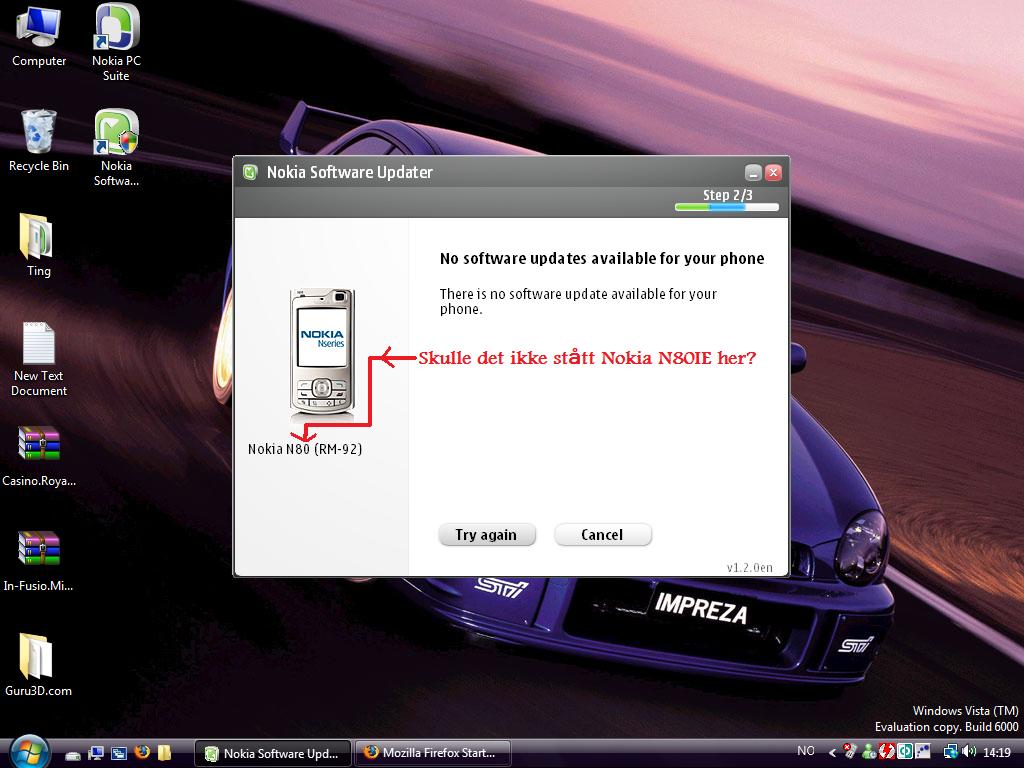The image size is (1024, 768).
Task: Click the red arrows tray icon
Action: pos(887,752)
